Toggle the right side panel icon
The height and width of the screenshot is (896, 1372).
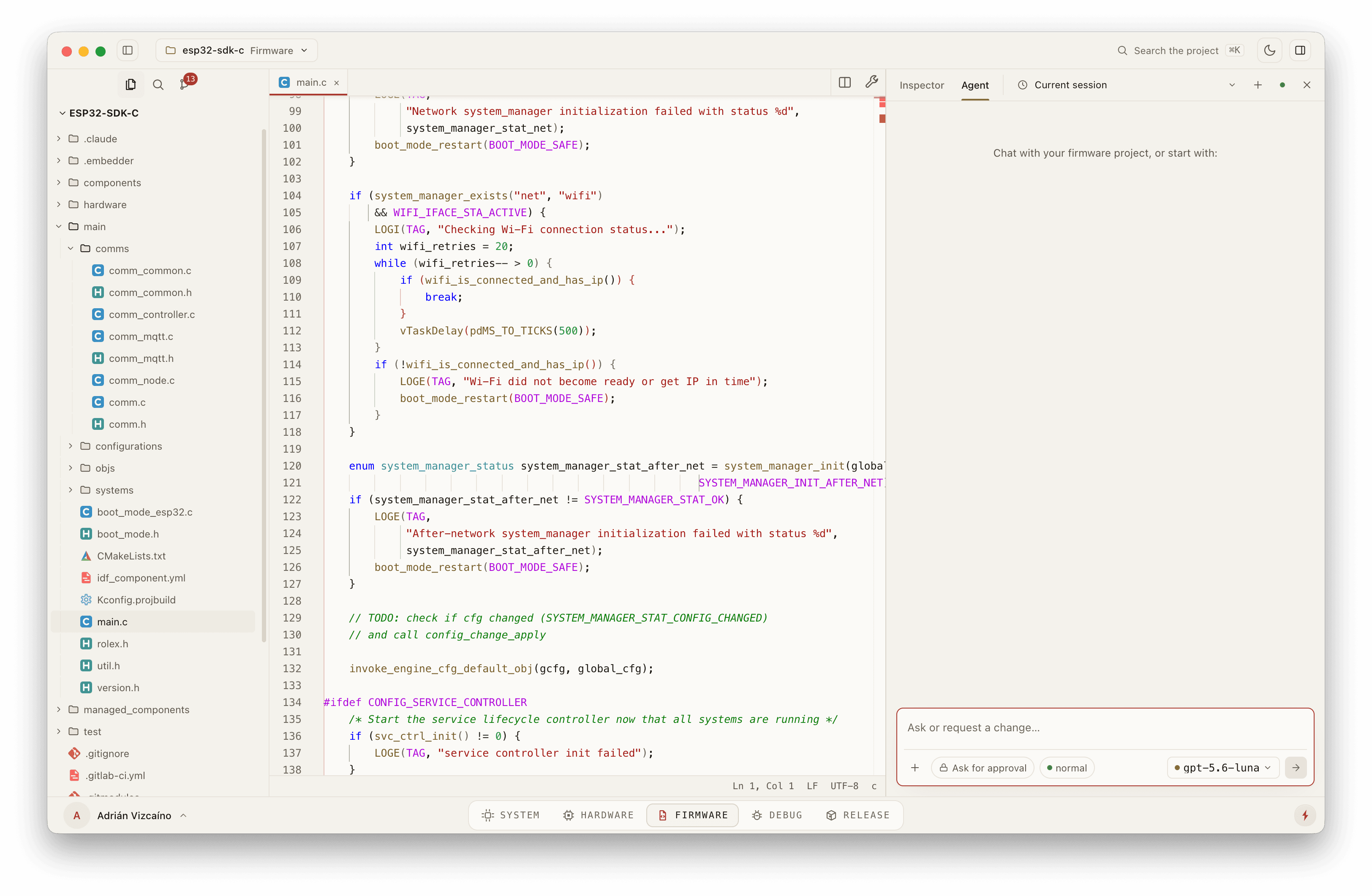[x=1300, y=51]
